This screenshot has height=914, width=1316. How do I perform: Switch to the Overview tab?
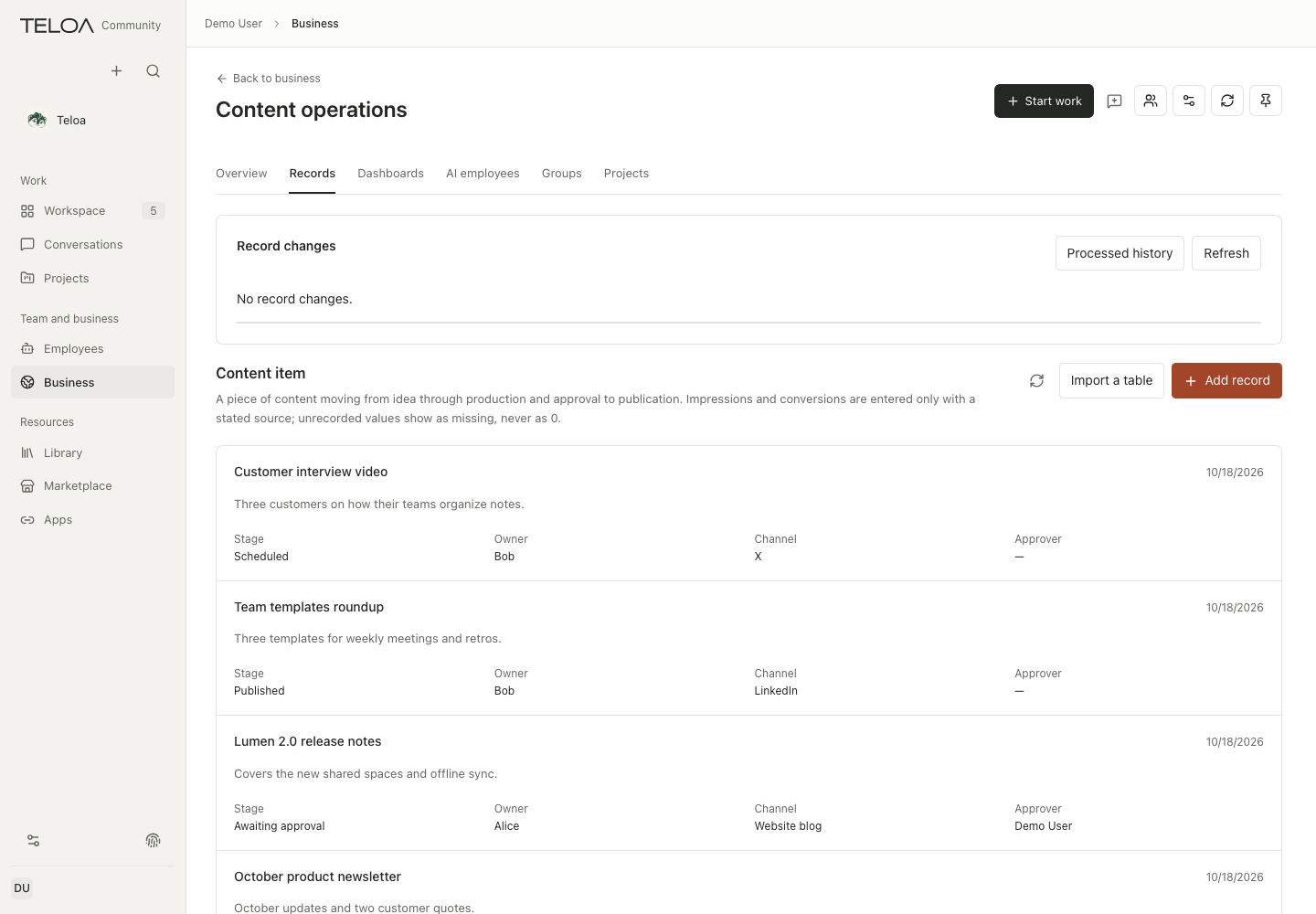pyautogui.click(x=241, y=174)
